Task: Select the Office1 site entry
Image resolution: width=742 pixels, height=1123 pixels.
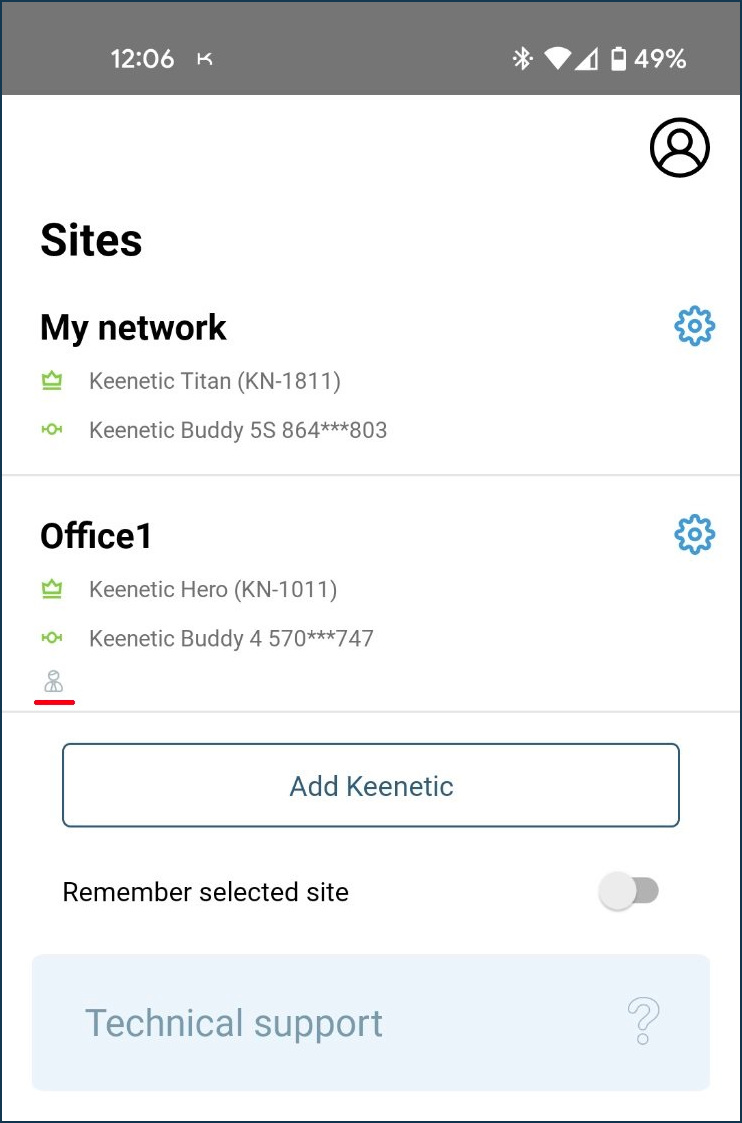Action: click(x=95, y=535)
